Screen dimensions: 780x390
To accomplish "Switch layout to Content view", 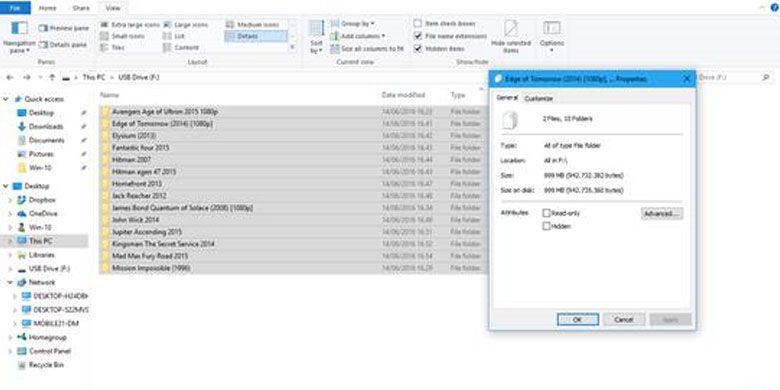I will (x=182, y=48).
